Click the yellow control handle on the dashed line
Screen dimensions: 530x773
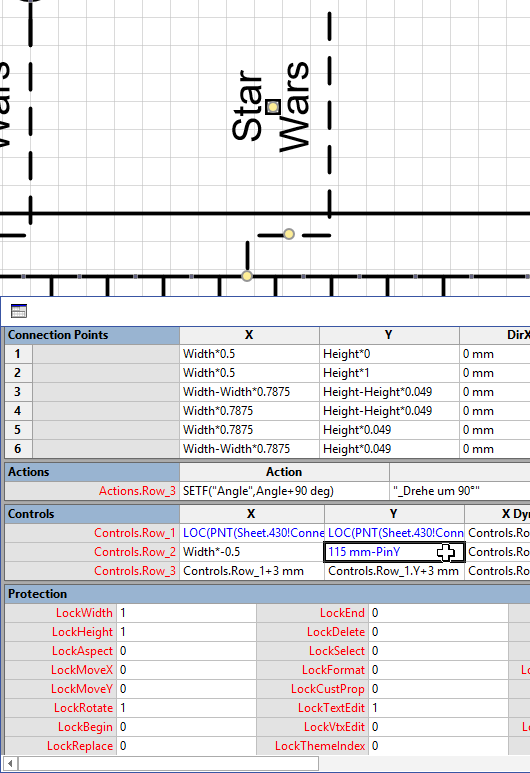(x=289, y=234)
